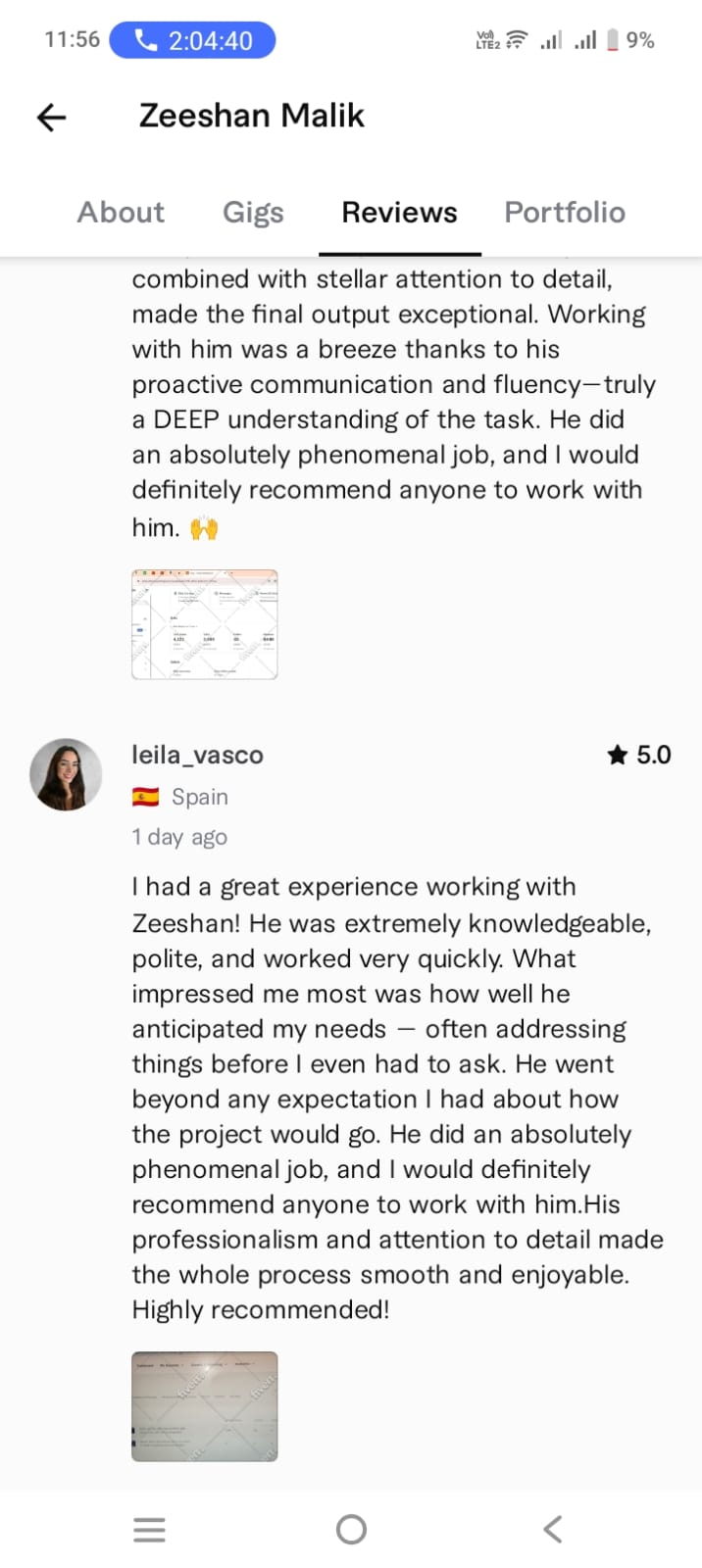Open leila_vasco's profile picture
The height and width of the screenshot is (1568, 702).
[x=66, y=774]
